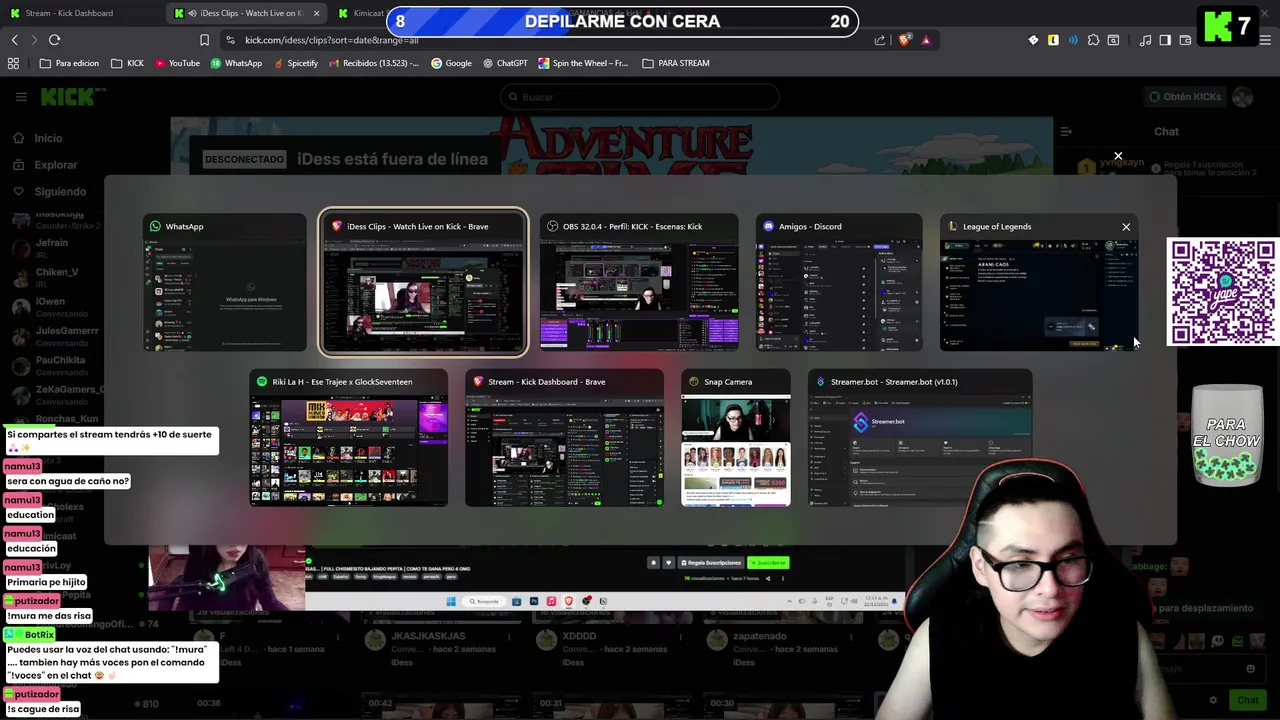Screen dimensions: 1280x720
Task: Go back with the browser back arrow
Action: 15,40
